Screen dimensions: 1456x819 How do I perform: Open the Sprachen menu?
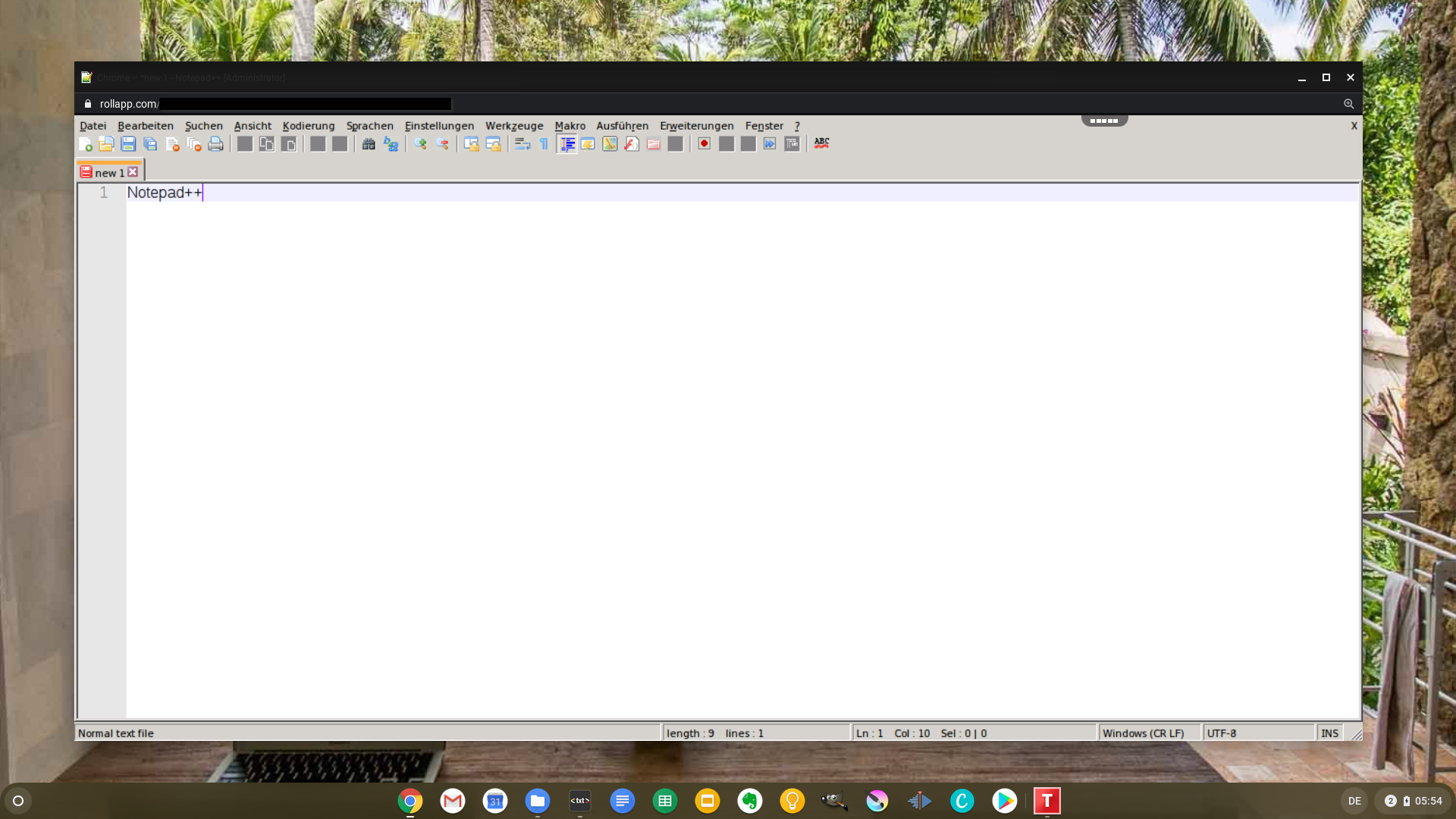click(370, 126)
